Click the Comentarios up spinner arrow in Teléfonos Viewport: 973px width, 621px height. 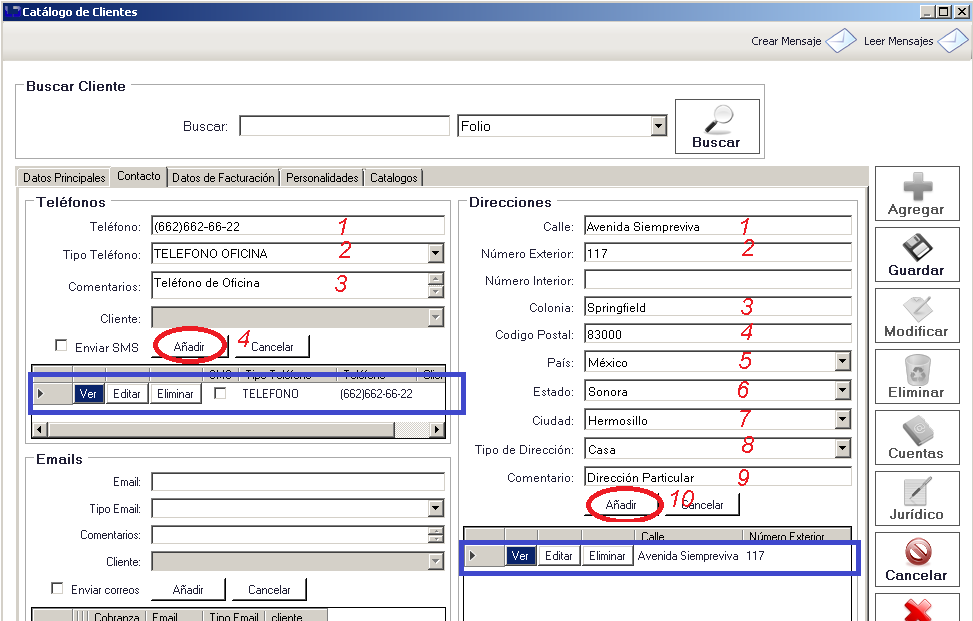(x=436, y=279)
